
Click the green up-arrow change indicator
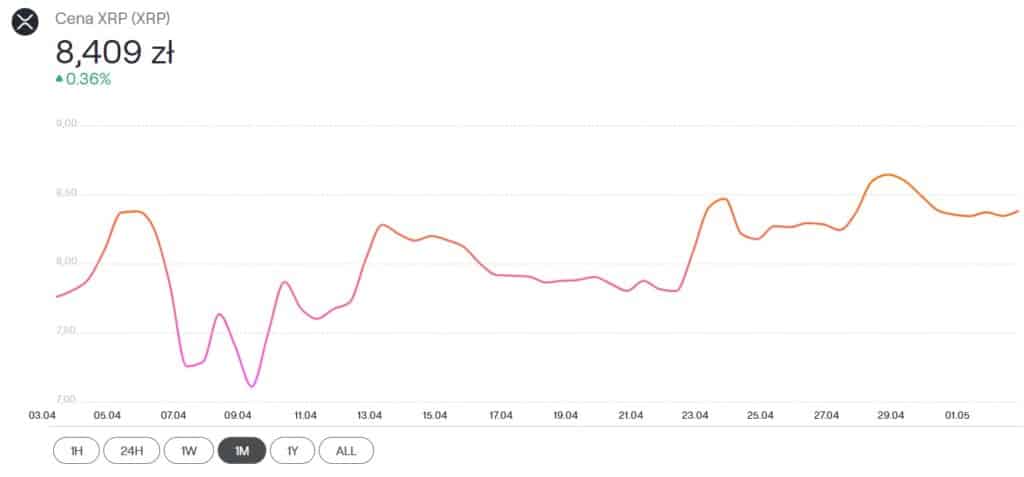[x=60, y=79]
